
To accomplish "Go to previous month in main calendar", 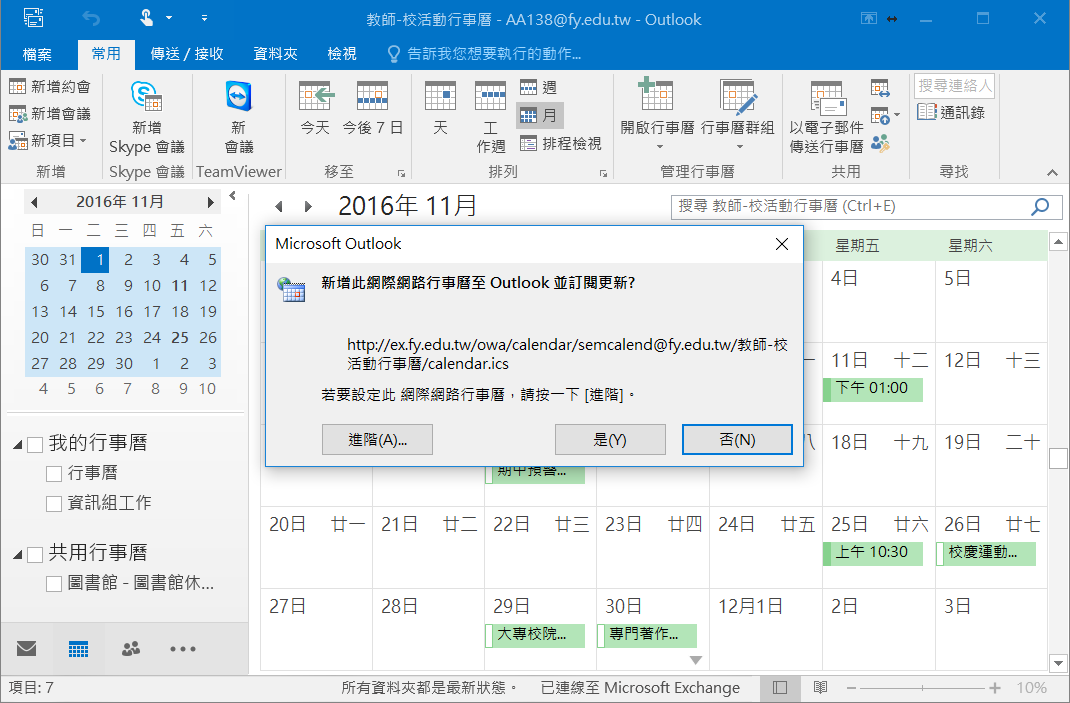I will click(x=278, y=206).
